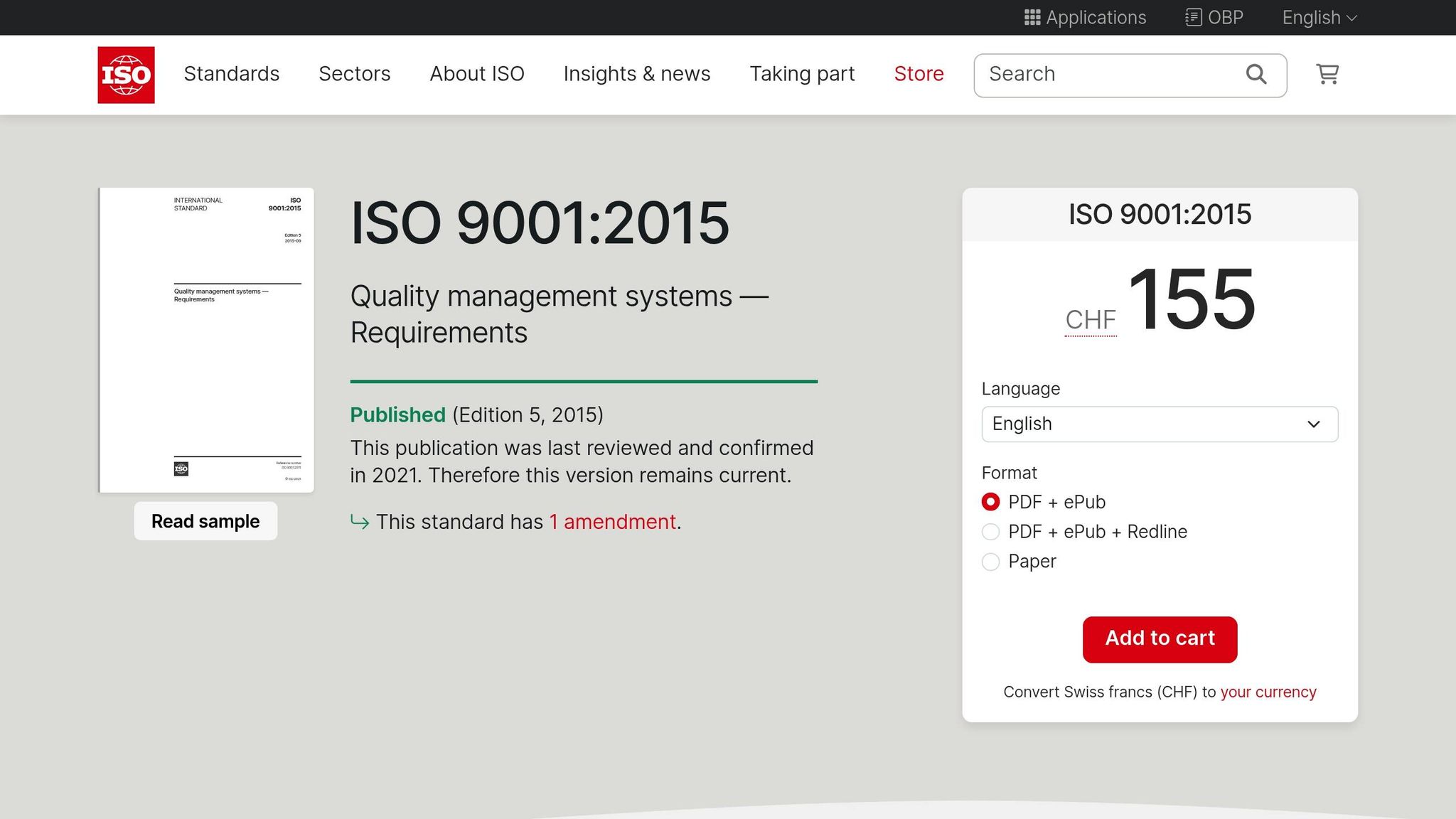Follow the your currency conversion link
The width and height of the screenshot is (1456, 819).
1268,692
